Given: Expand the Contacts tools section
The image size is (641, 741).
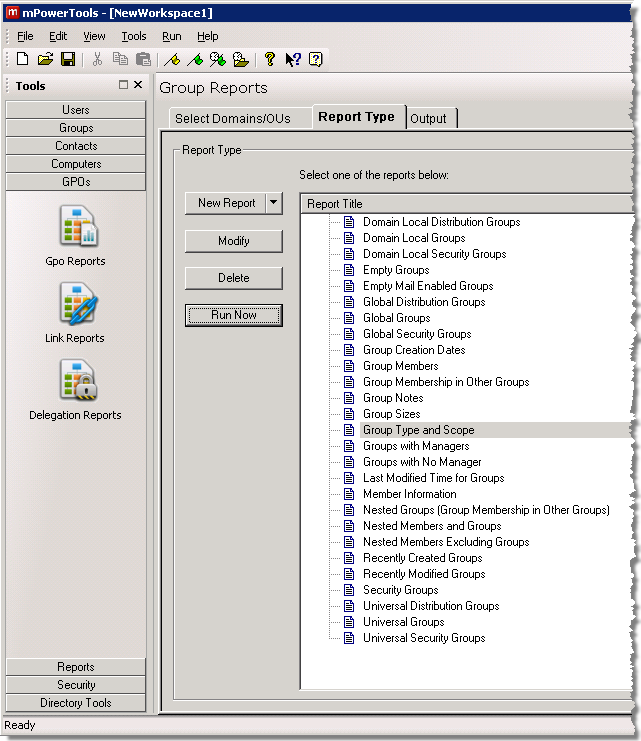Looking at the screenshot, I should point(76,146).
